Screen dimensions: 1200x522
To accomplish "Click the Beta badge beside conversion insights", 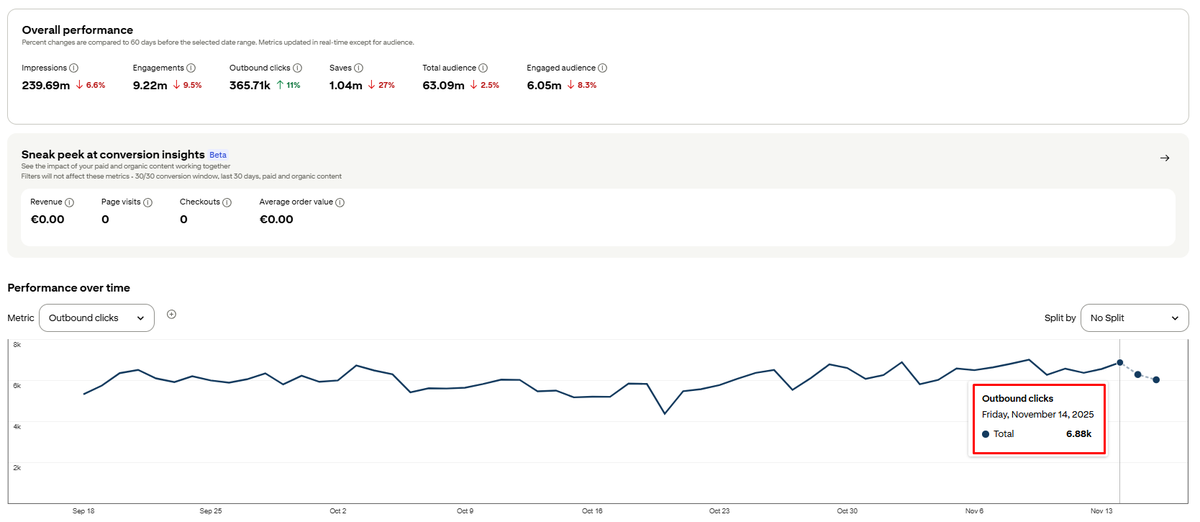I will [x=218, y=155].
